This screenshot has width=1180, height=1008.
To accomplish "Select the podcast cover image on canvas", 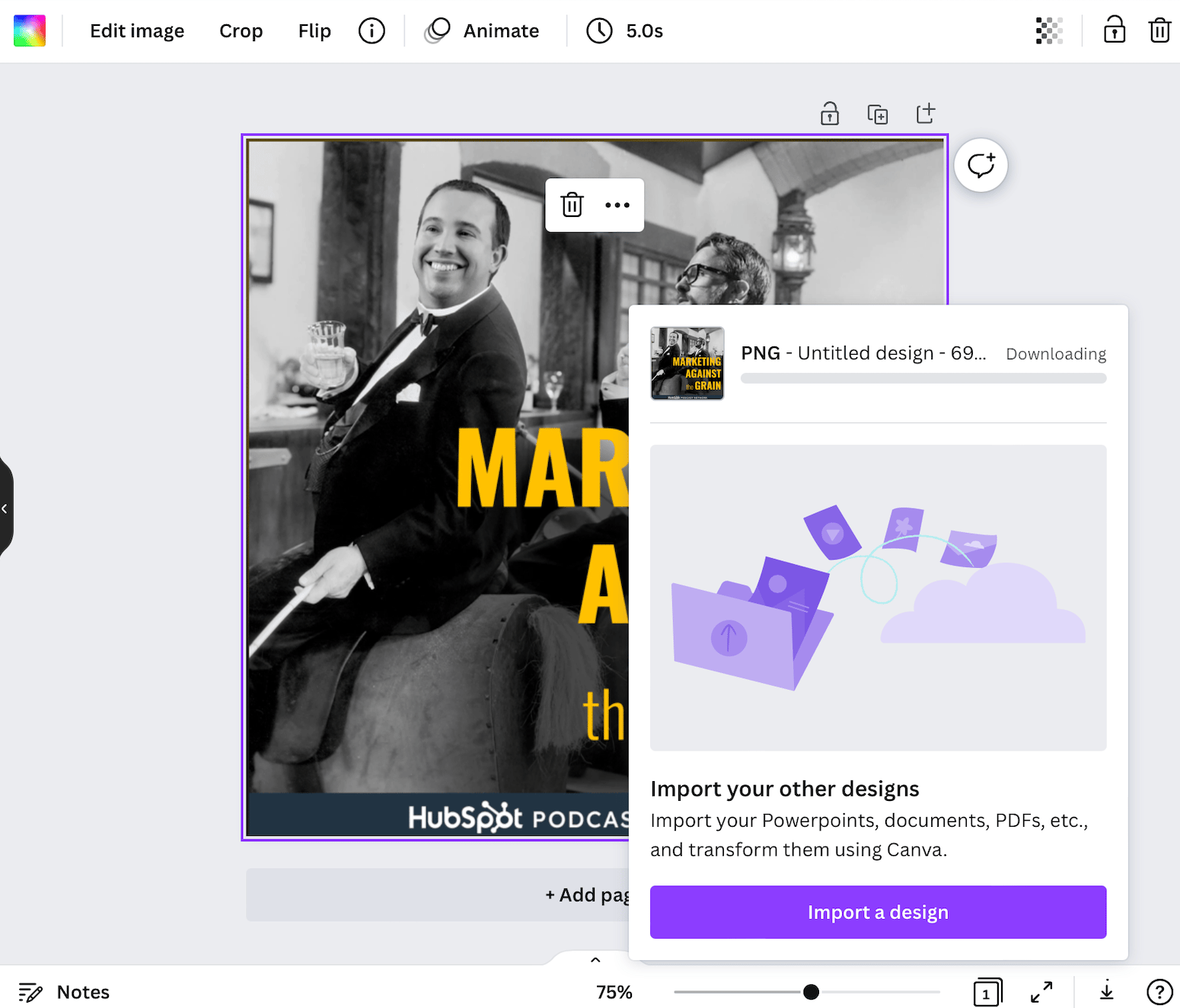I will click(436, 487).
